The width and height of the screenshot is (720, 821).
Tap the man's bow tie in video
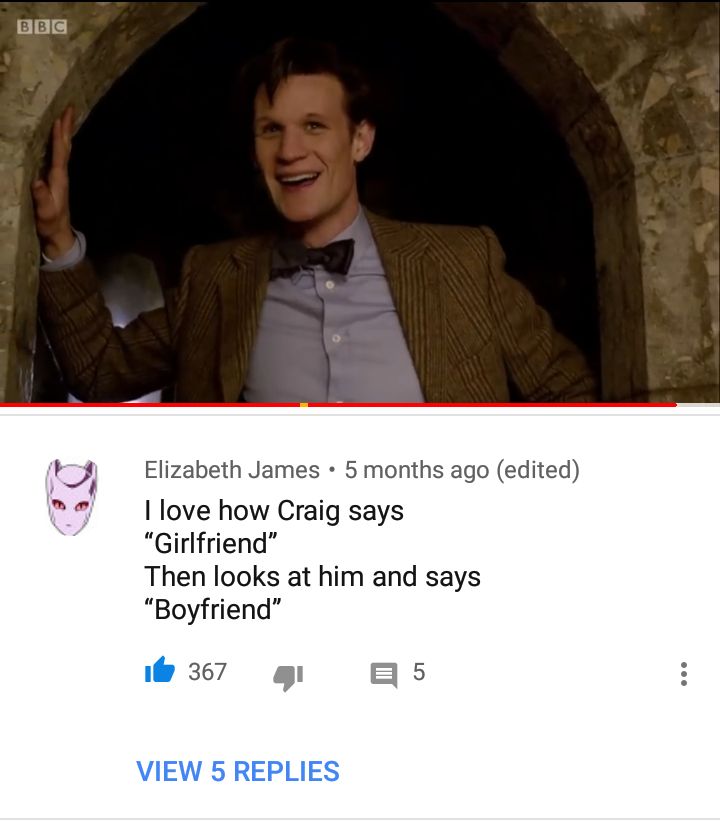(313, 258)
